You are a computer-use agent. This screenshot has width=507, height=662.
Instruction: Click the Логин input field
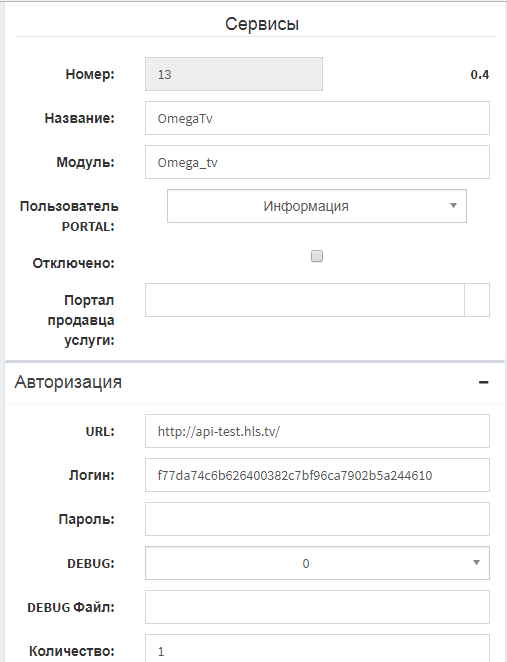(x=317, y=475)
